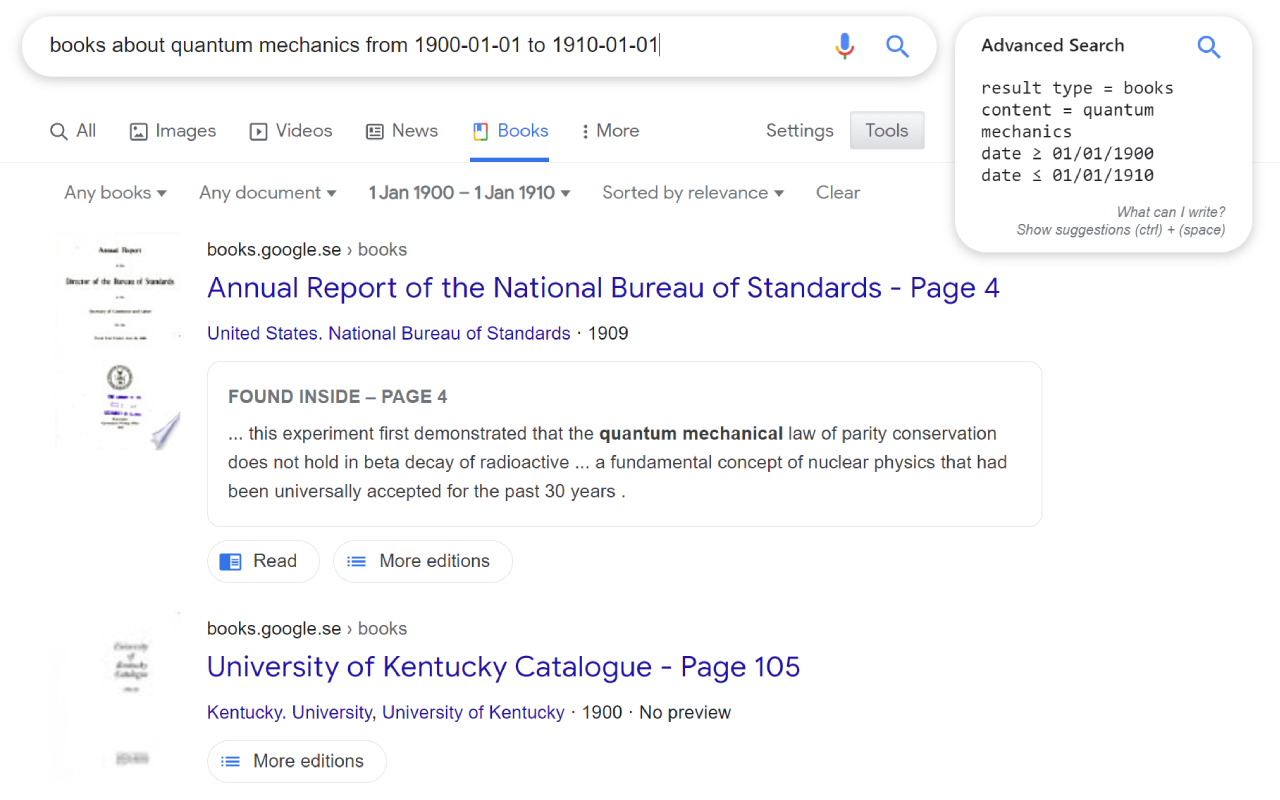
Task: Click the 'date ≤ 01/01/1910' line
Action: pyautogui.click(x=1067, y=176)
